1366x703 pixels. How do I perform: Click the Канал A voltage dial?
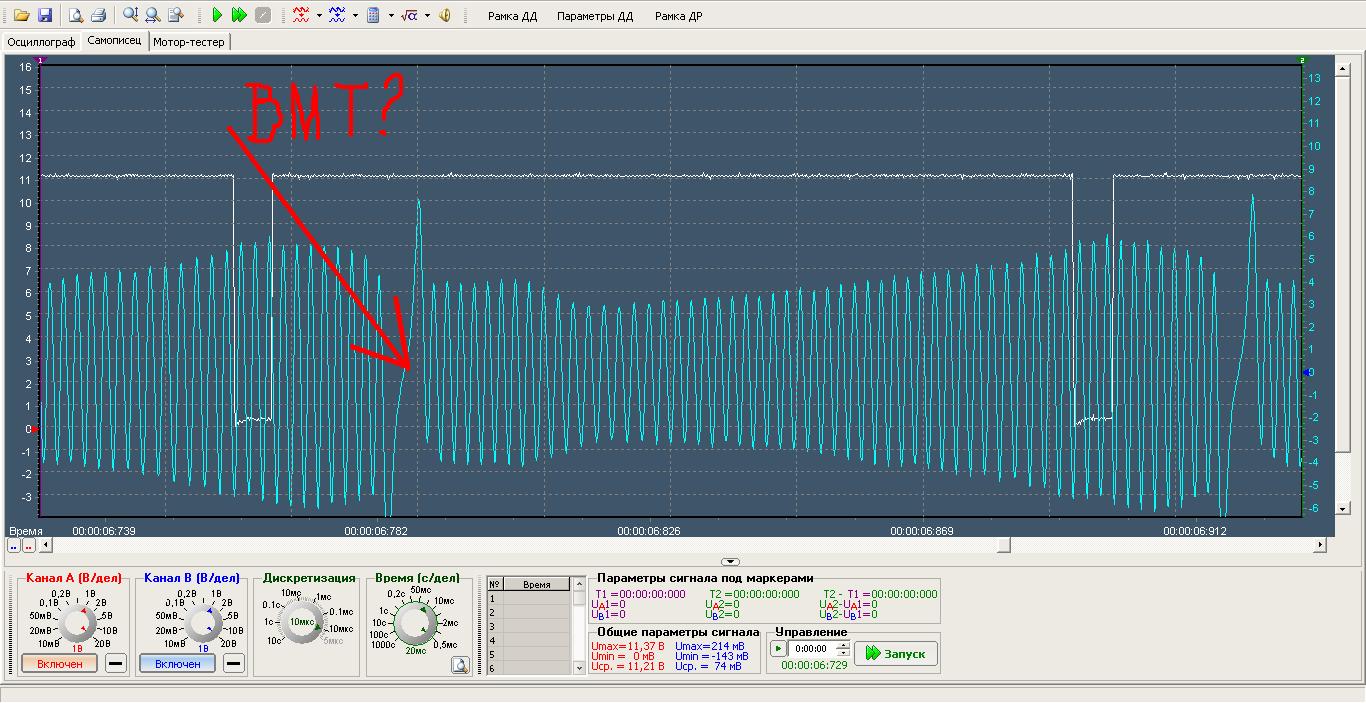(x=75, y=623)
